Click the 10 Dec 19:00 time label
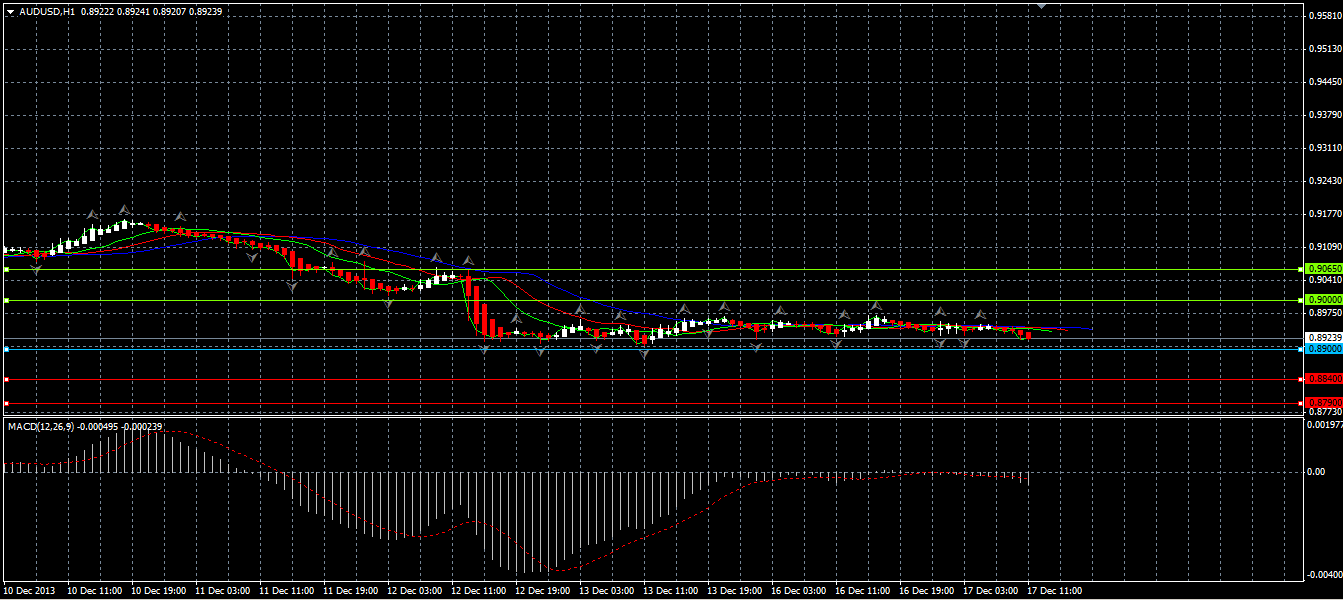This screenshot has height=600, width=1343. pos(159,591)
